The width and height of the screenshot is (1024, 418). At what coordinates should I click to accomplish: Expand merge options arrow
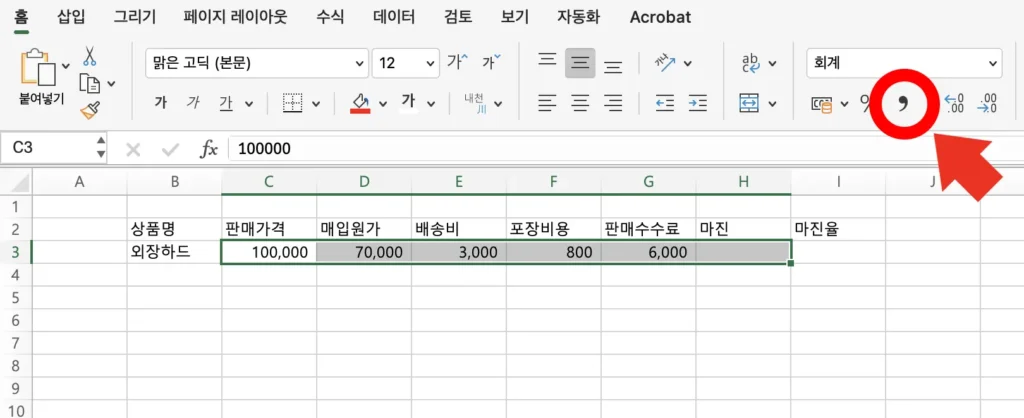pyautogui.click(x=773, y=104)
